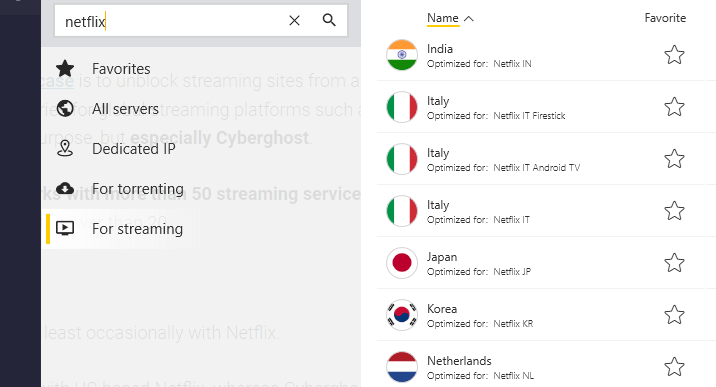Clear the netflix search text with X
716x387 pixels.
(295, 20)
